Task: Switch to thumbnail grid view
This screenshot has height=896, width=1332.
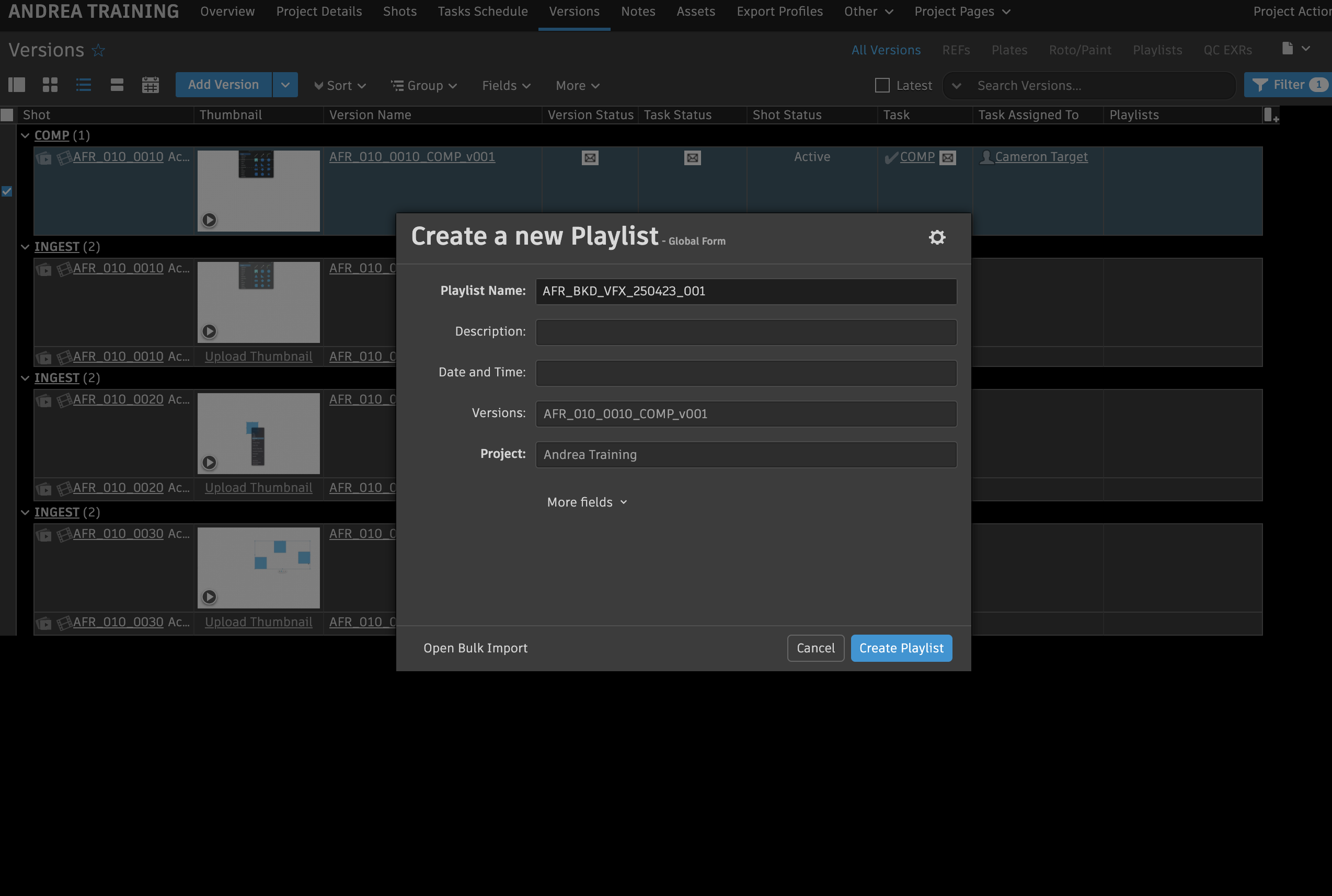Action: (x=50, y=85)
